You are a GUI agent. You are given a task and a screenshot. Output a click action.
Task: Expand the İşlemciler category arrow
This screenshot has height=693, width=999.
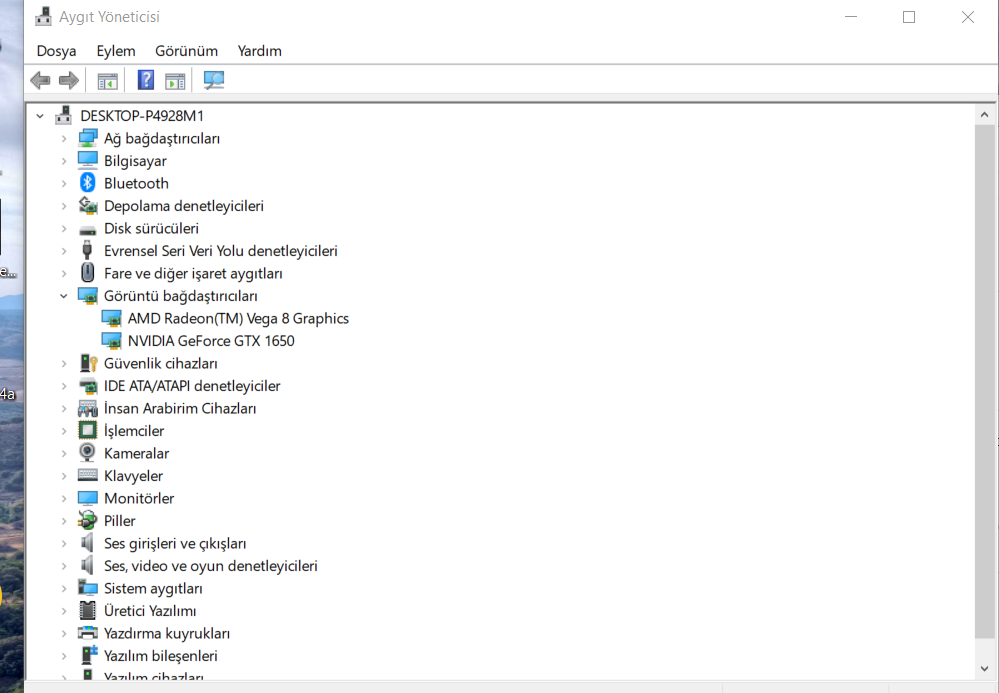64,431
